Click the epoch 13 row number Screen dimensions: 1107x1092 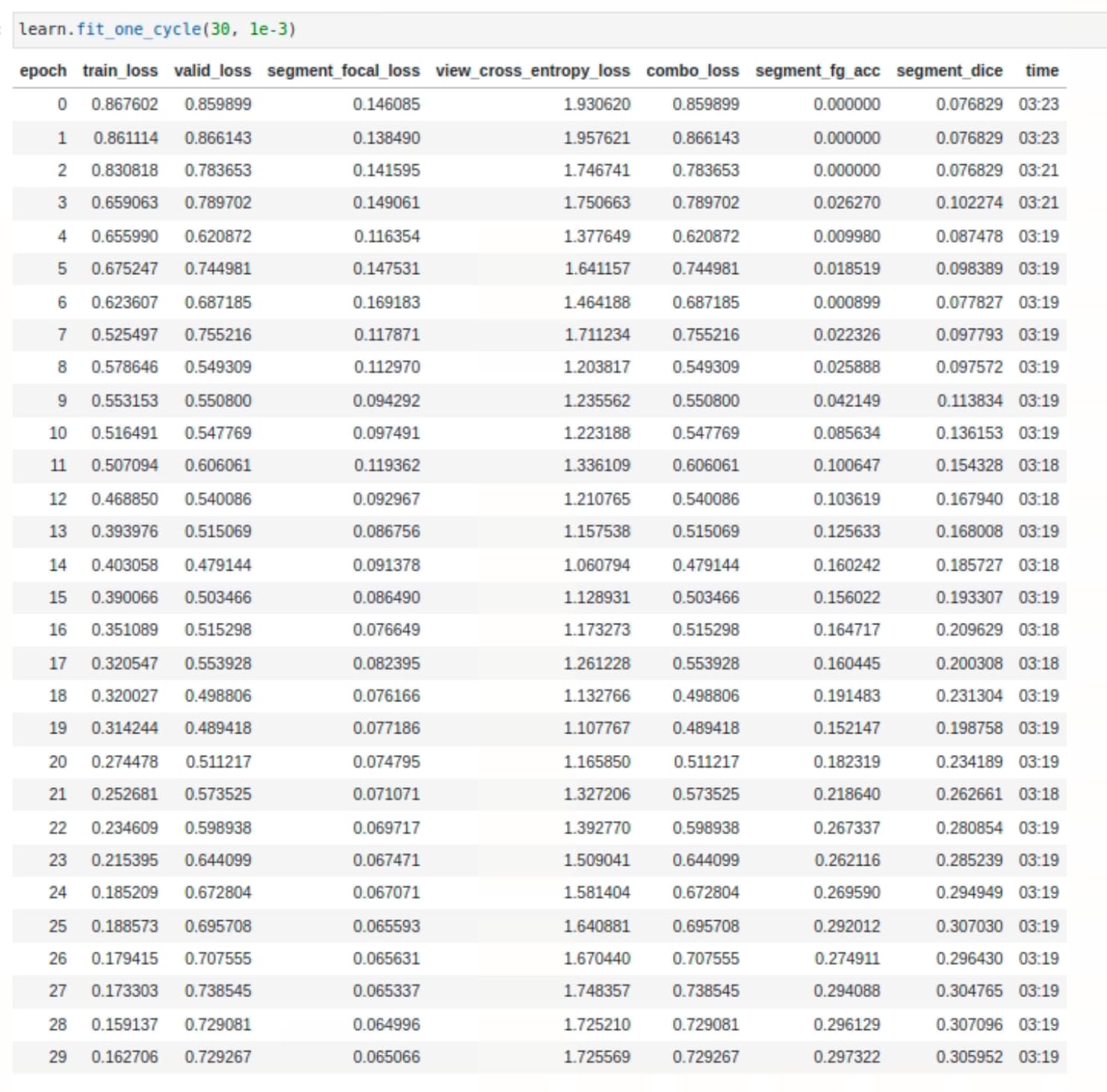[58, 532]
